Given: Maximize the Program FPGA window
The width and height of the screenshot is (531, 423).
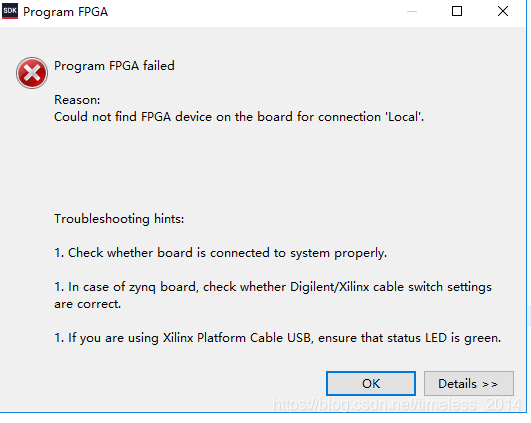Looking at the screenshot, I should click(x=457, y=11).
